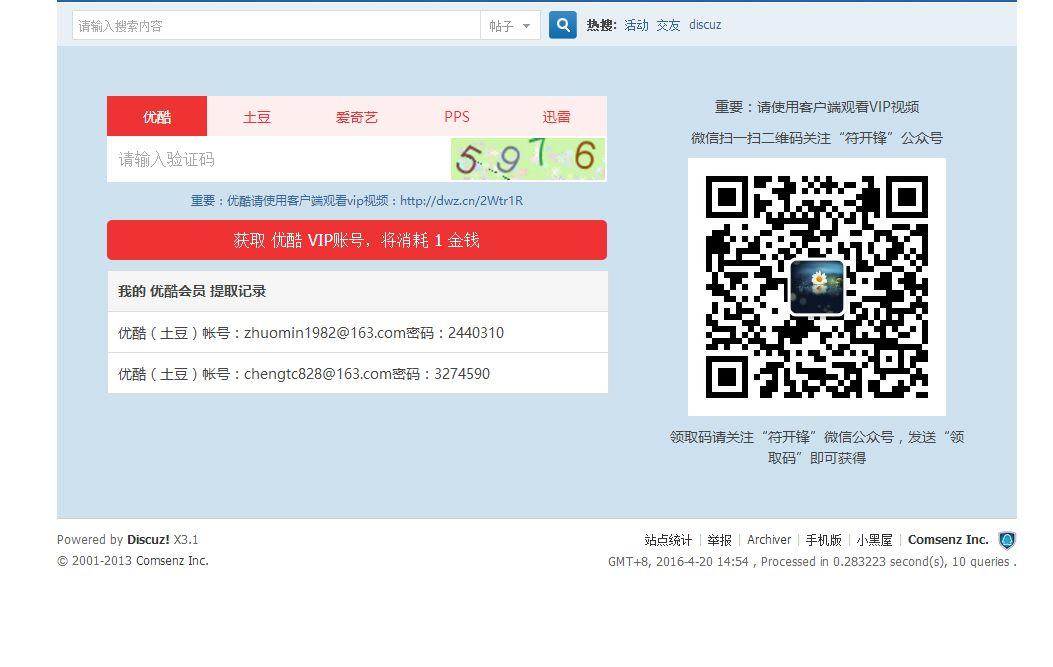Open the 帖子 search type dropdown
The image size is (1053, 667).
510,26
